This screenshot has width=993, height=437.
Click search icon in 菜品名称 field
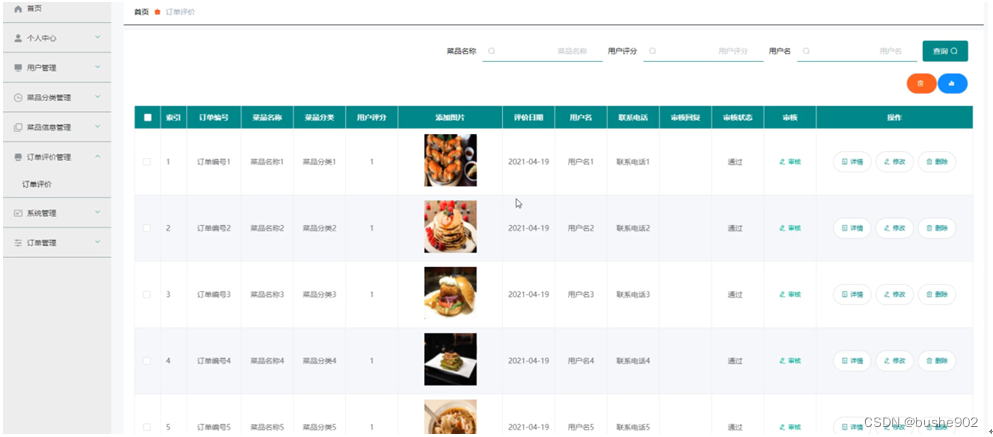(x=491, y=51)
